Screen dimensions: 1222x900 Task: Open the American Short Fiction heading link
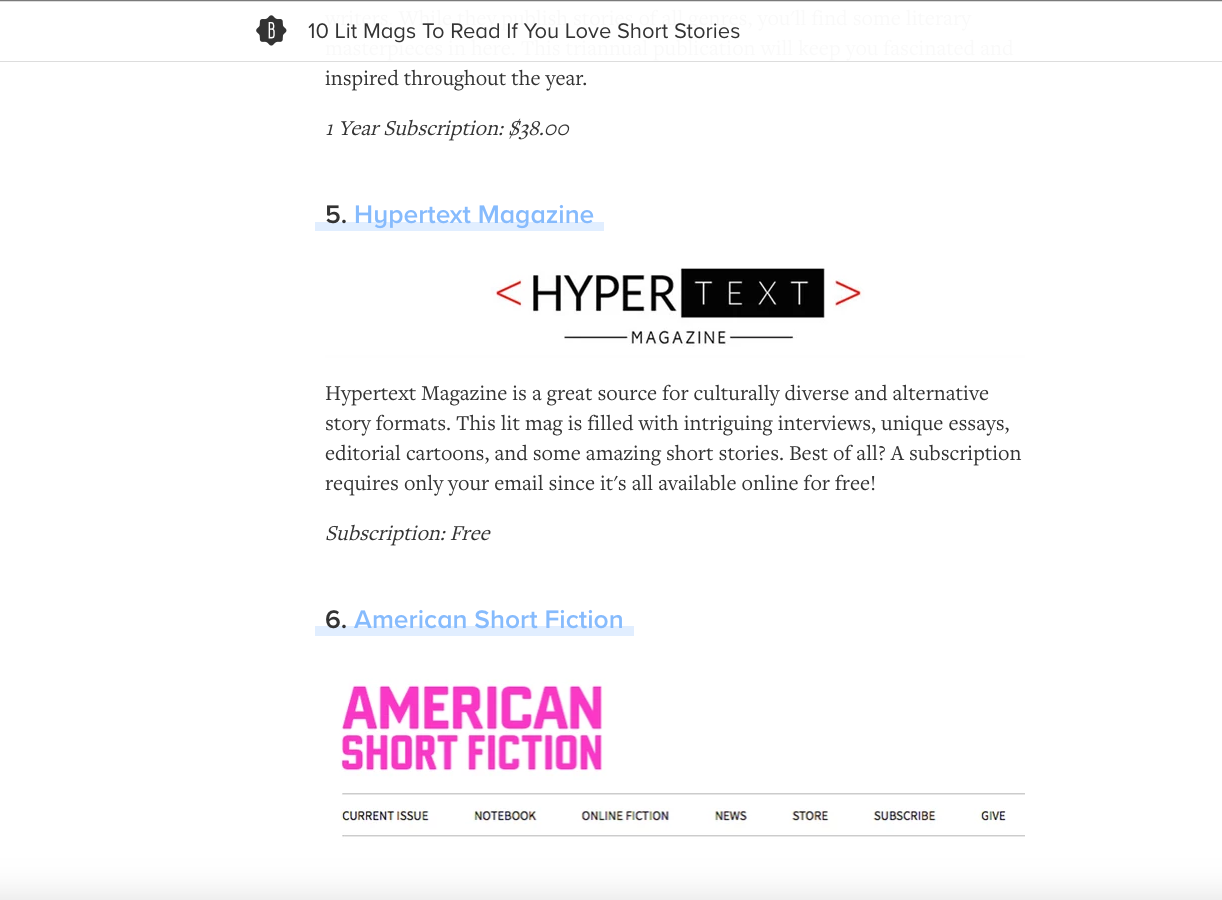[489, 620]
